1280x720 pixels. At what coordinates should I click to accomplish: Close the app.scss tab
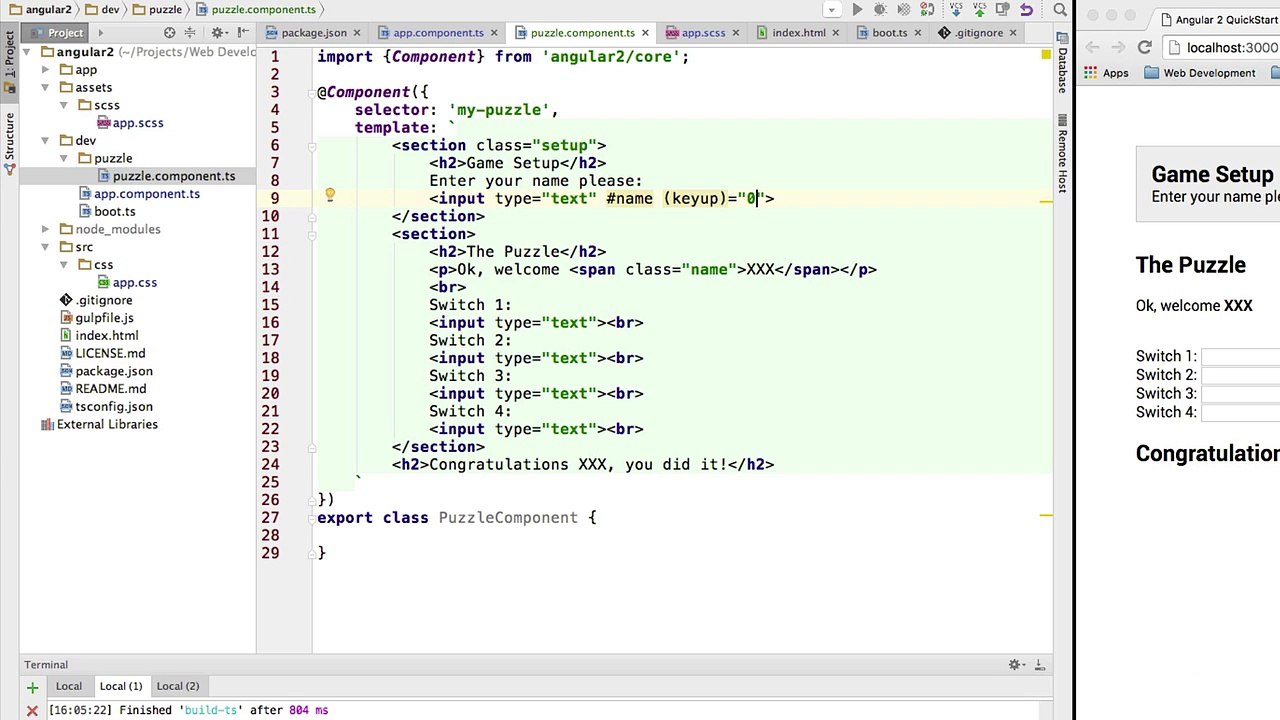coord(737,33)
